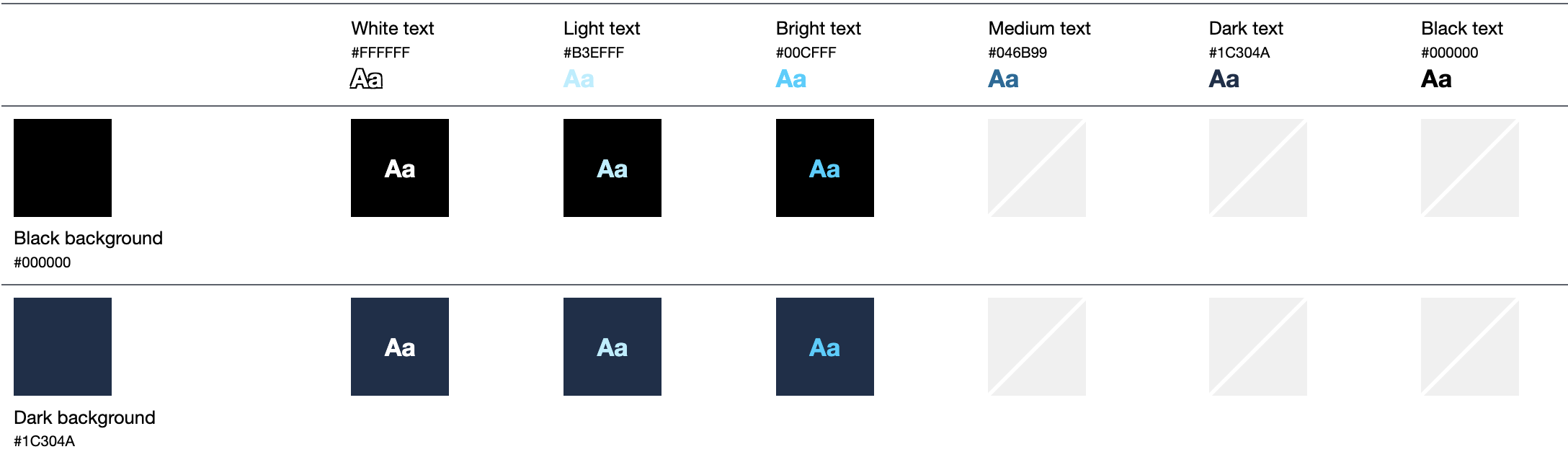Click the disabled medium text on black cell
The width and height of the screenshot is (1568, 457).
[1036, 168]
